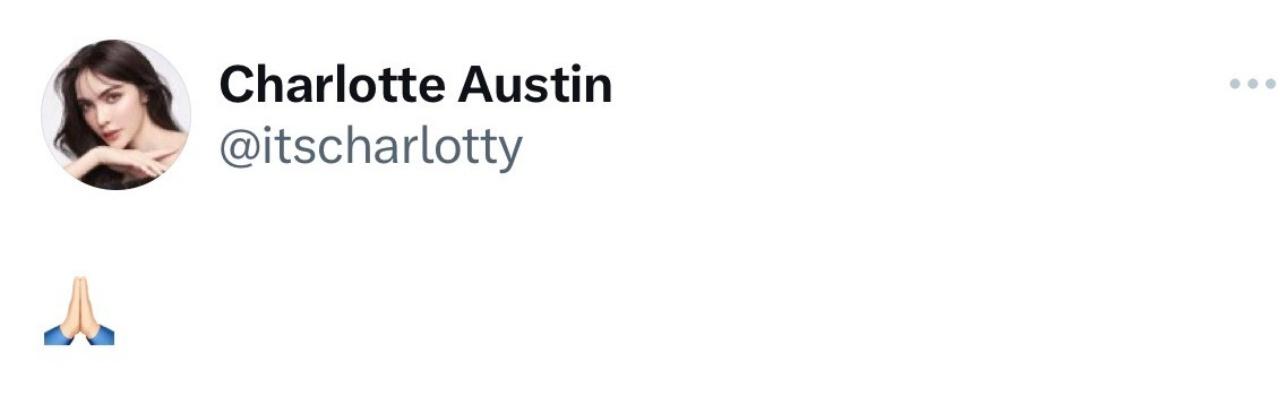The width and height of the screenshot is (1280, 413).
Task: Expand the tweet's ellipsis overflow menu
Action: pyautogui.click(x=1251, y=84)
